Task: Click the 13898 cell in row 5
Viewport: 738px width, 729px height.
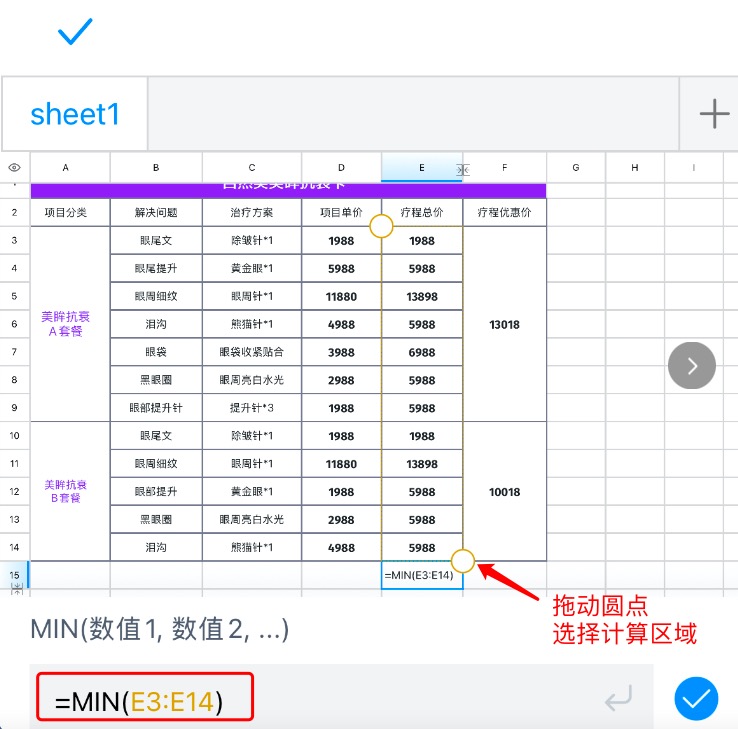Action: 422,296
